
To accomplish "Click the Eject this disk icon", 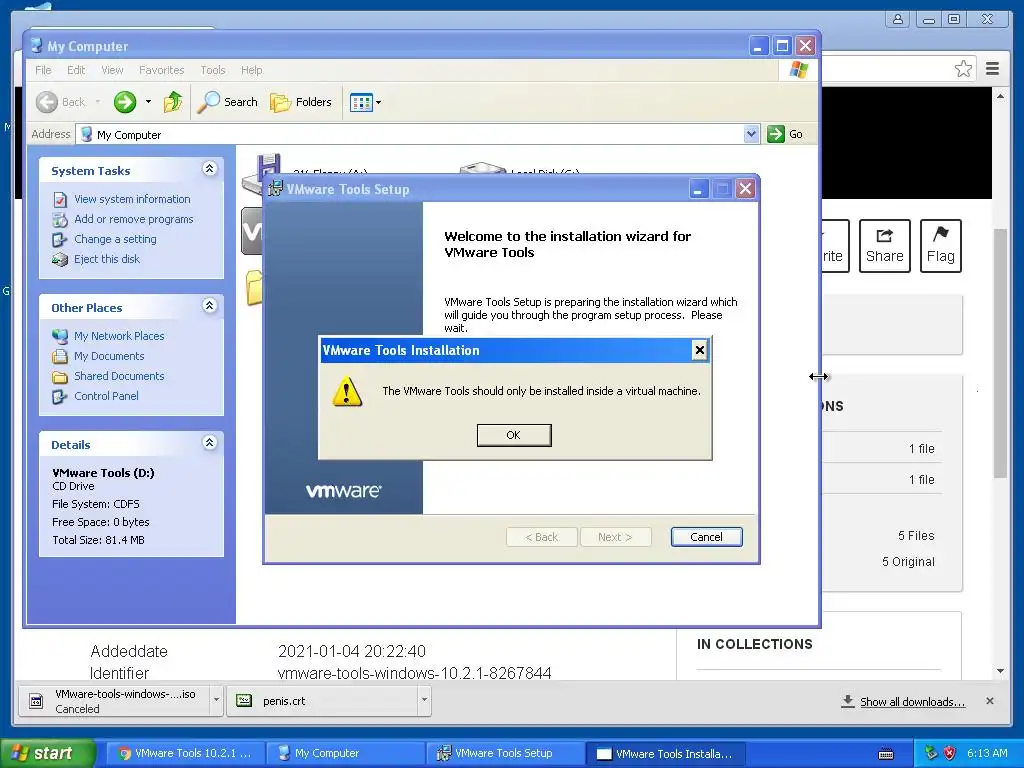I will tap(60, 259).
